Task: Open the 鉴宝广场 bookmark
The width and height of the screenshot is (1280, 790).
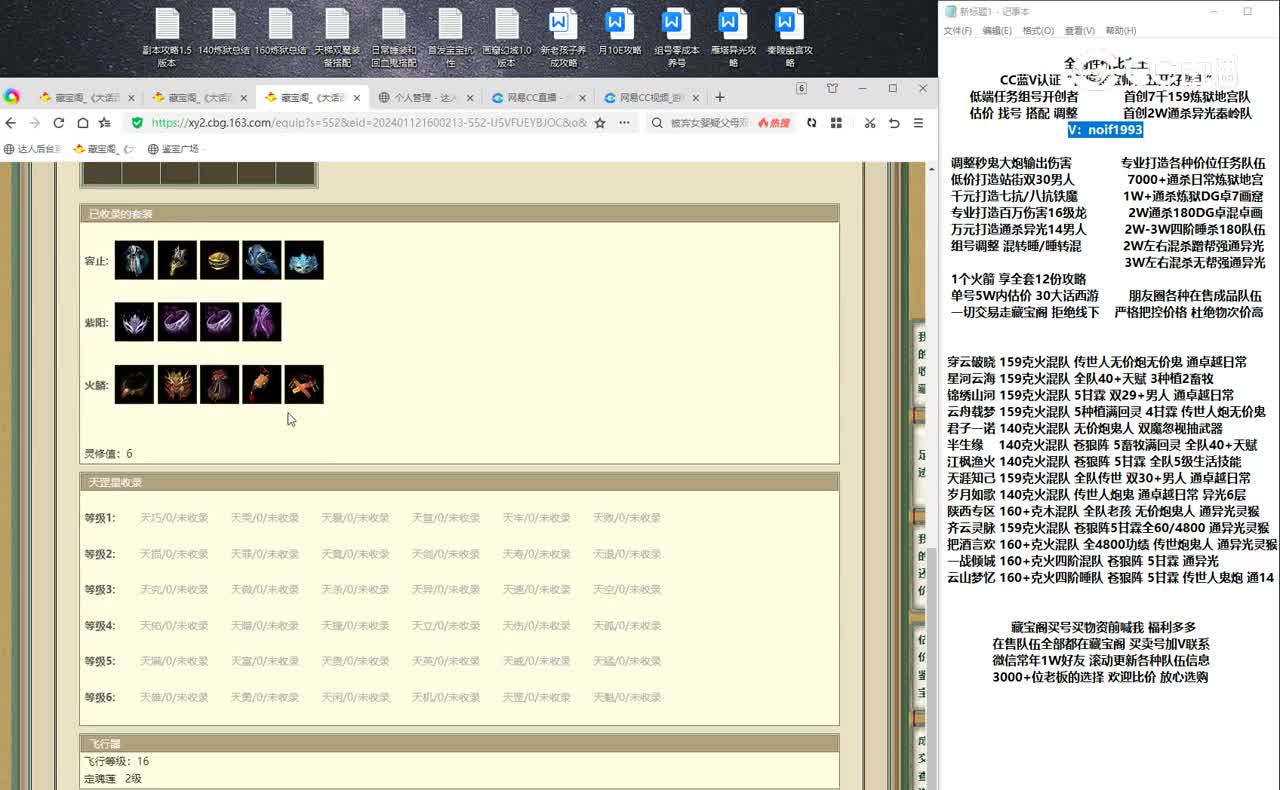Action: pyautogui.click(x=173, y=149)
